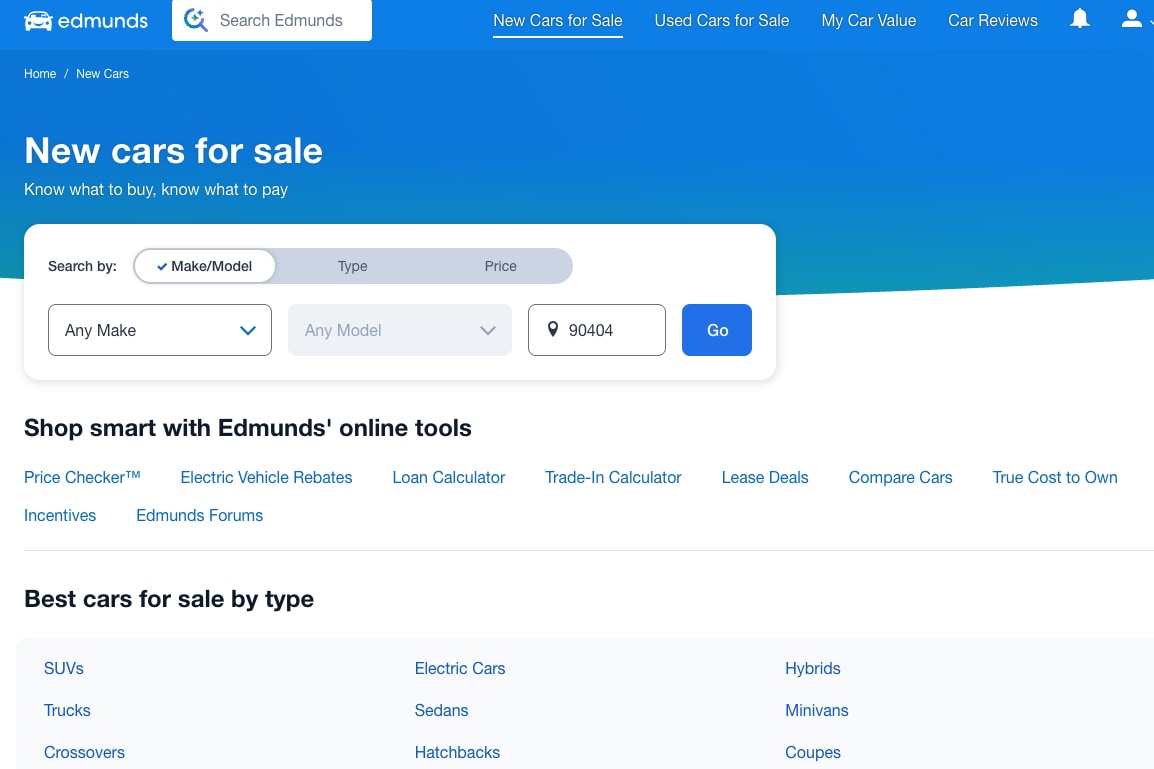Browse Crossovers for sale

pos(84,752)
